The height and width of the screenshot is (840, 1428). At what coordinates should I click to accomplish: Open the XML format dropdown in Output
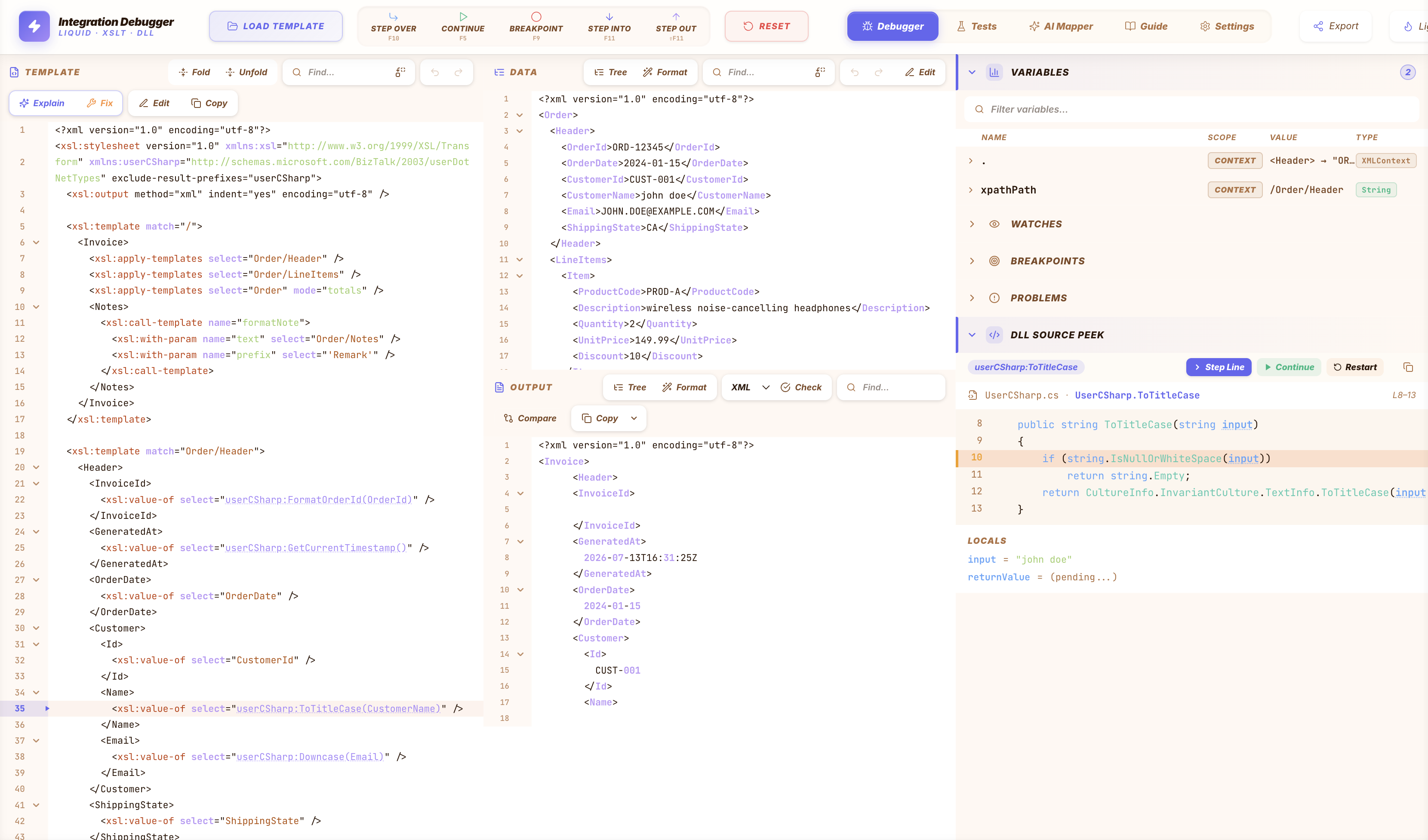click(750, 387)
